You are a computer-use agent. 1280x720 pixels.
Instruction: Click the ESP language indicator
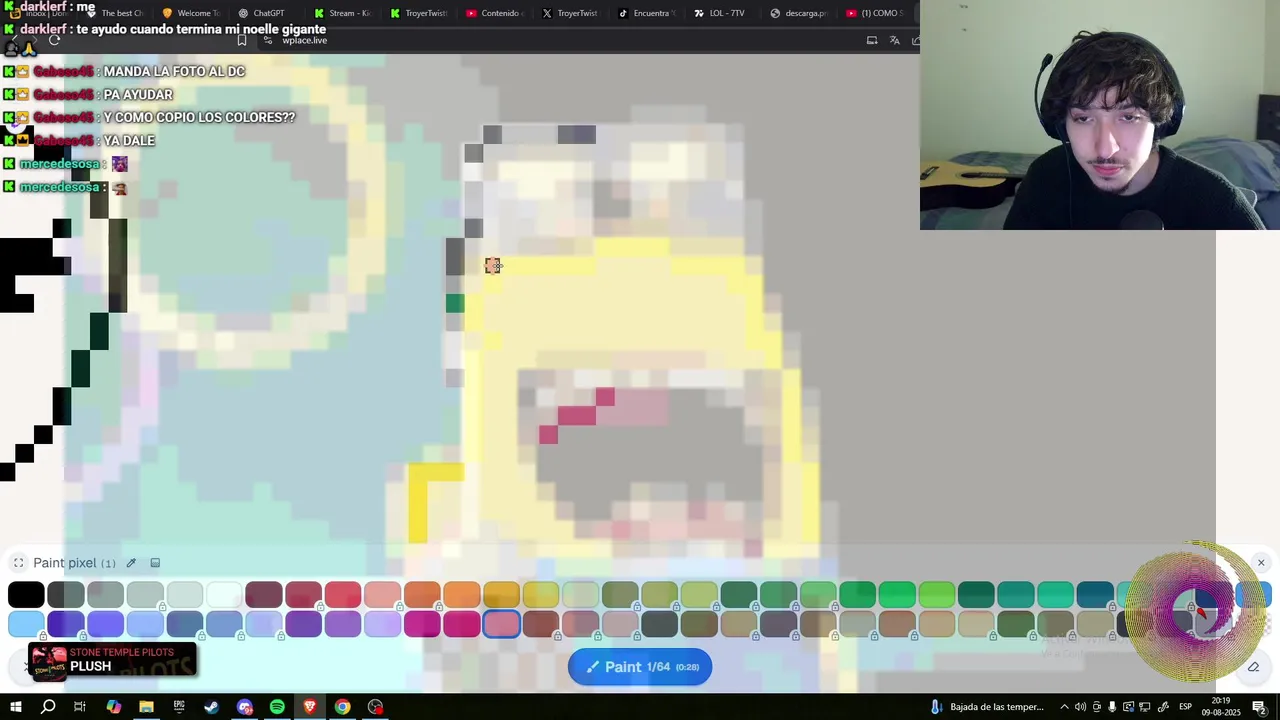[x=1185, y=707]
